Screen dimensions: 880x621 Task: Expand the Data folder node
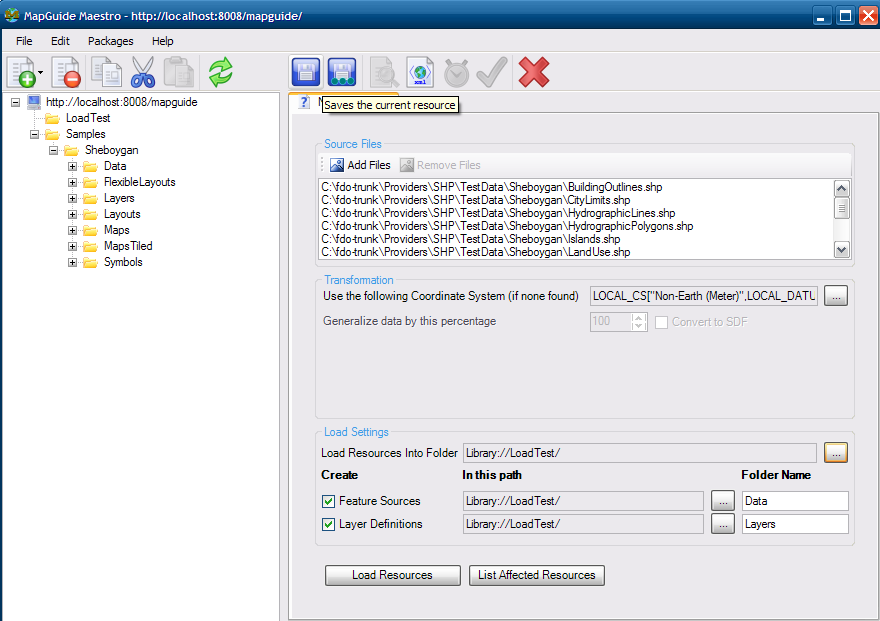(72, 167)
